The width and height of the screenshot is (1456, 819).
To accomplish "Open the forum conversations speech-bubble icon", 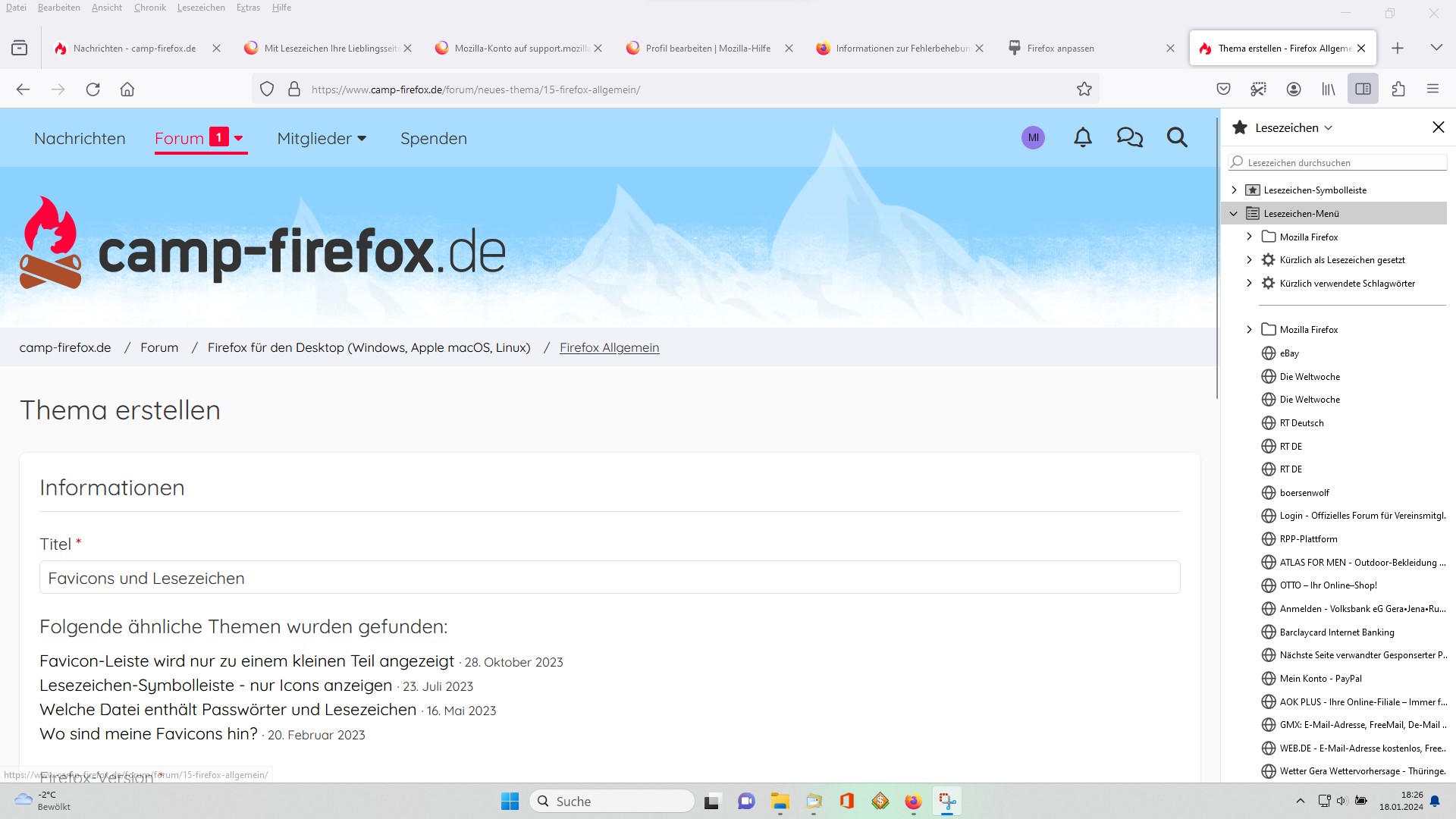I will tap(1129, 138).
